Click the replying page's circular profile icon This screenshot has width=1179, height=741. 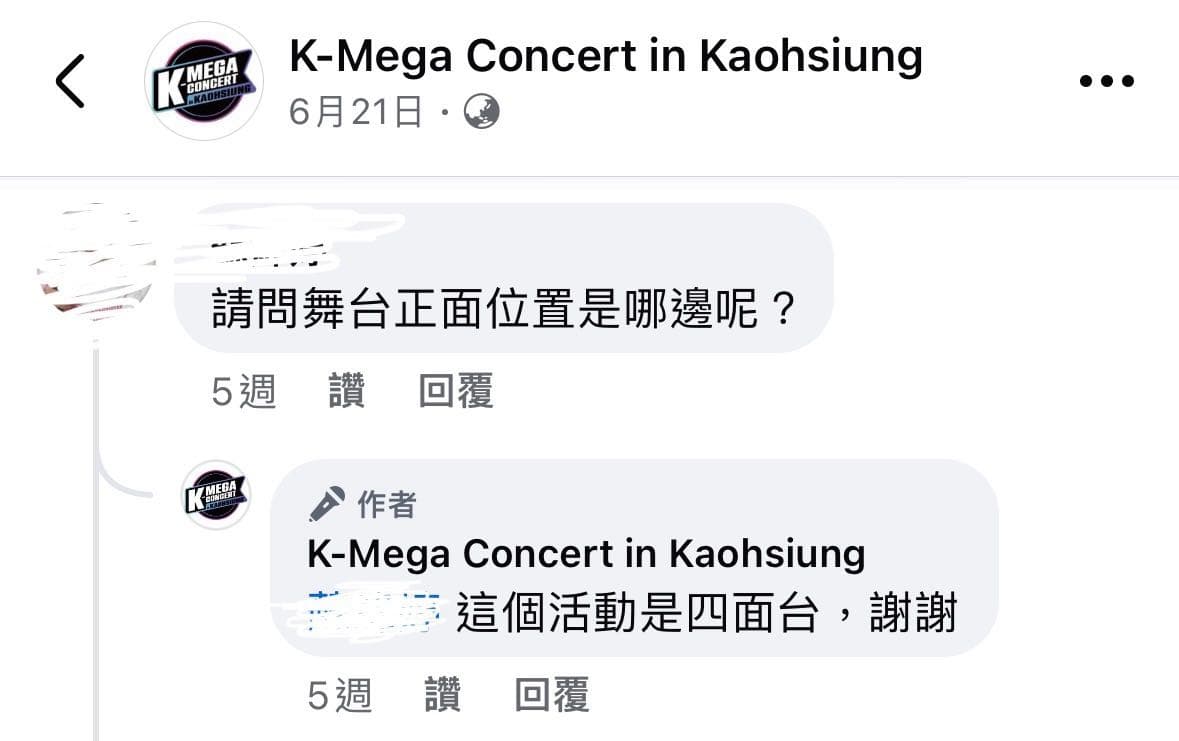coord(215,494)
